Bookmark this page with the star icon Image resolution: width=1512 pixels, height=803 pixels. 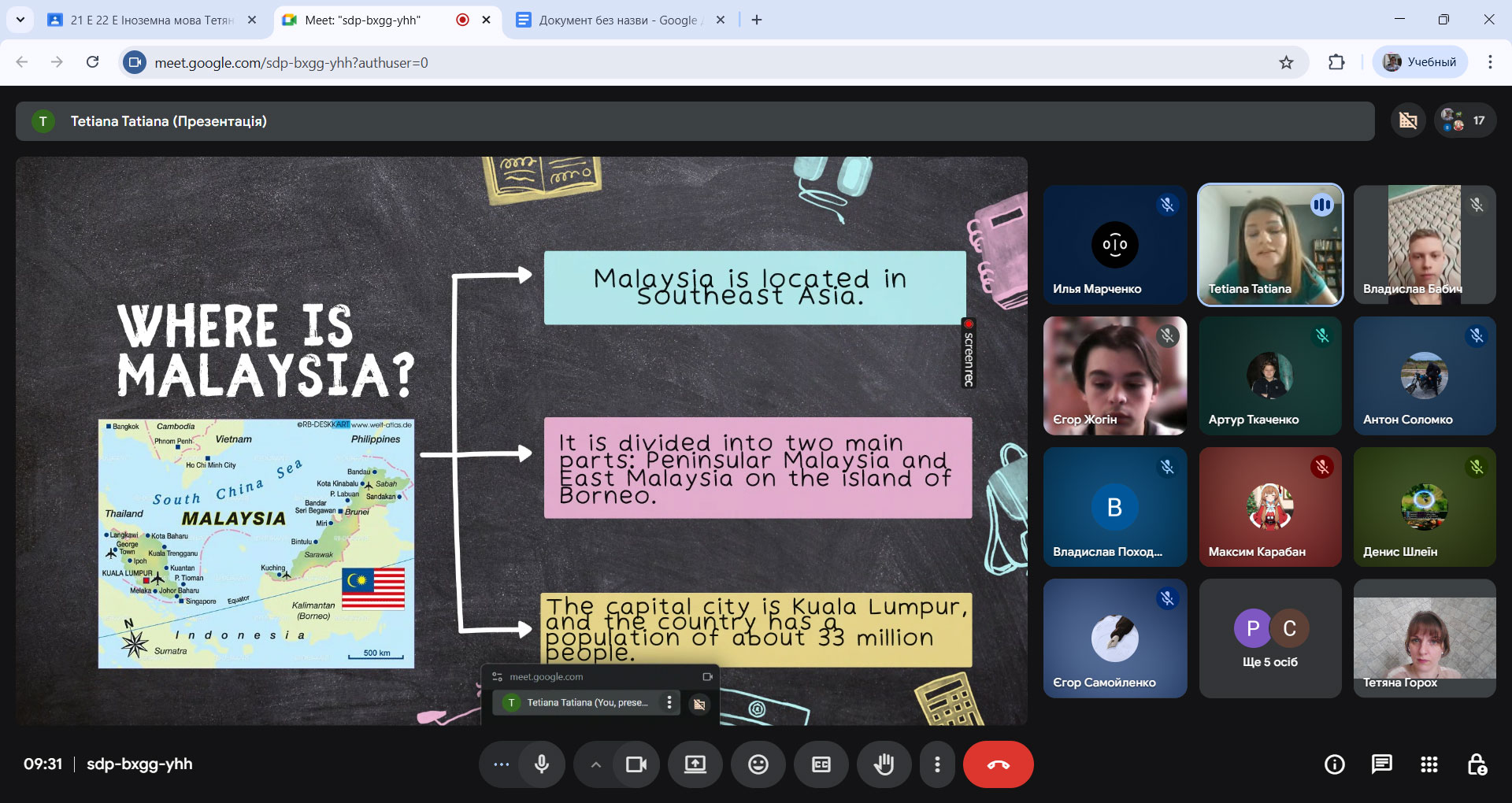tap(1286, 62)
